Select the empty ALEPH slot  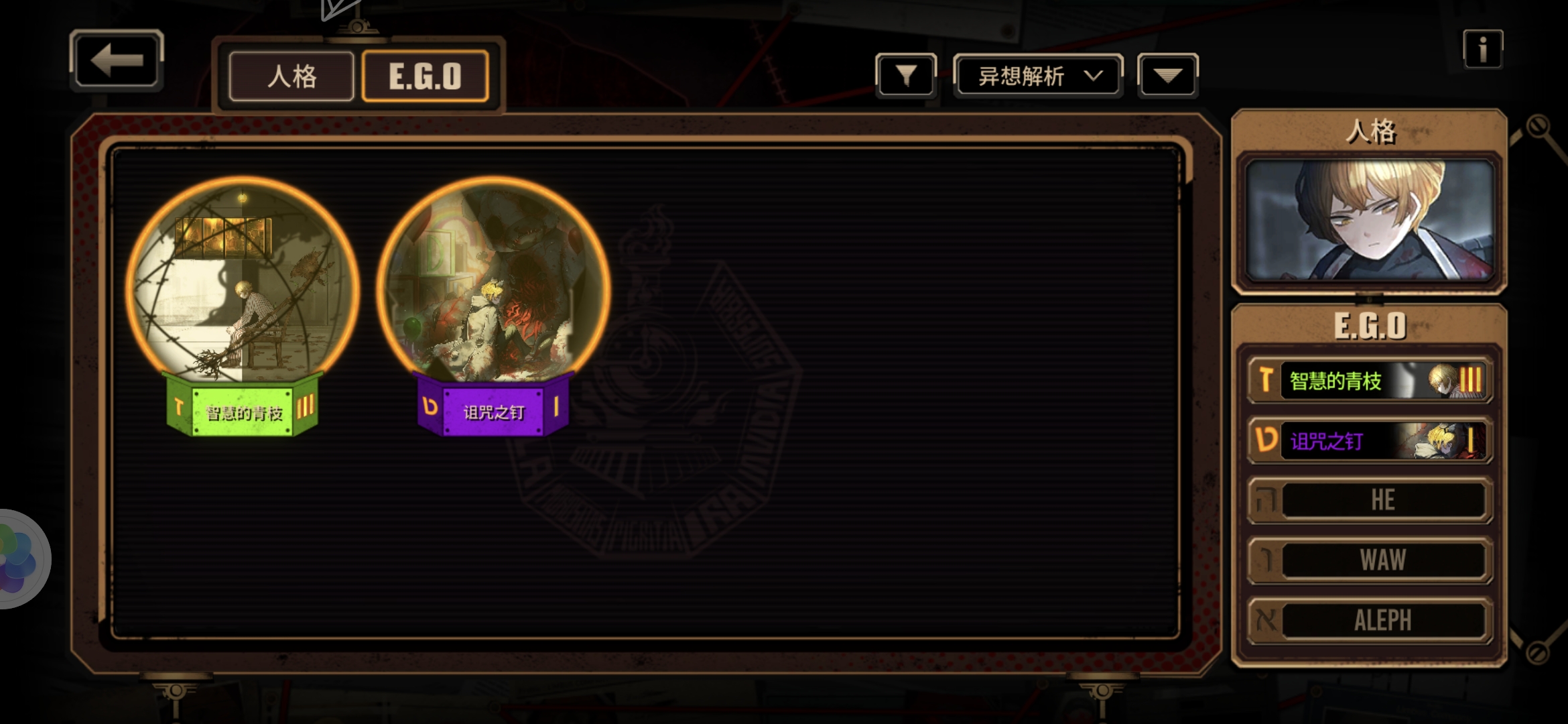(1370, 620)
